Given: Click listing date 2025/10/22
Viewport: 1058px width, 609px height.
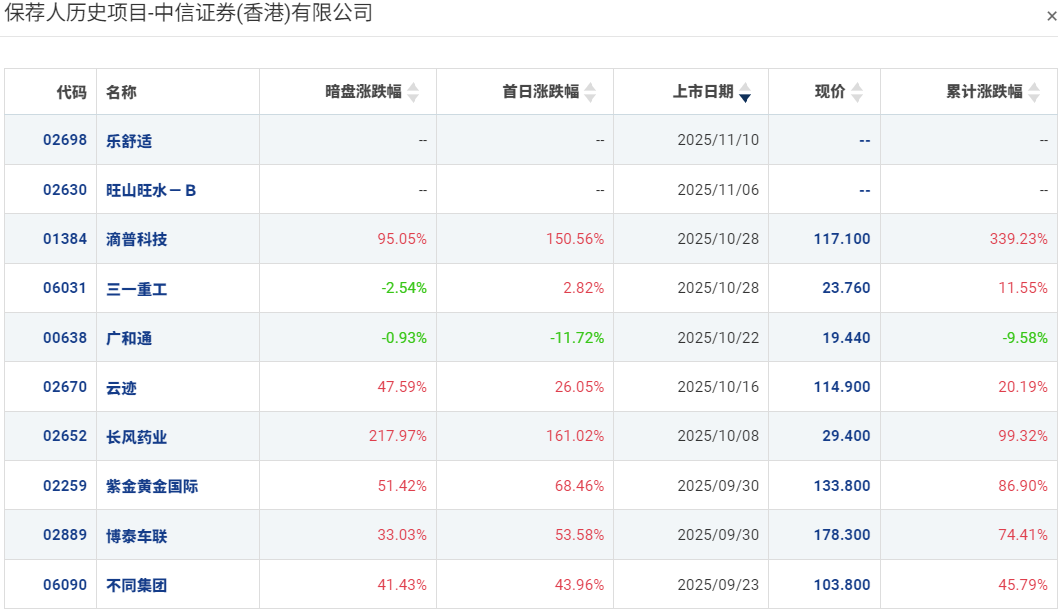Looking at the screenshot, I should [718, 338].
